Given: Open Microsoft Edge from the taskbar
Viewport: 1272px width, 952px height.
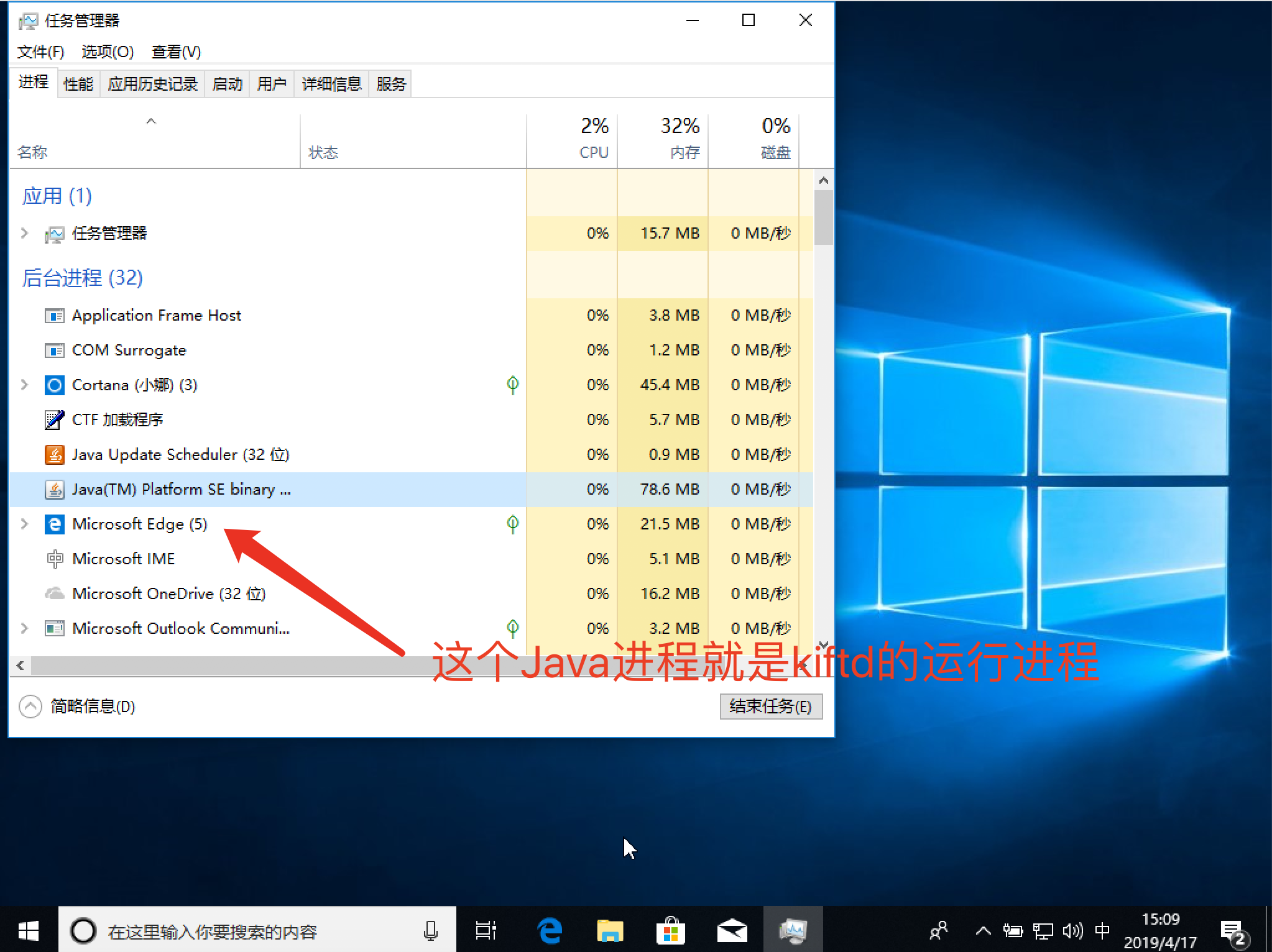Looking at the screenshot, I should pos(548,930).
